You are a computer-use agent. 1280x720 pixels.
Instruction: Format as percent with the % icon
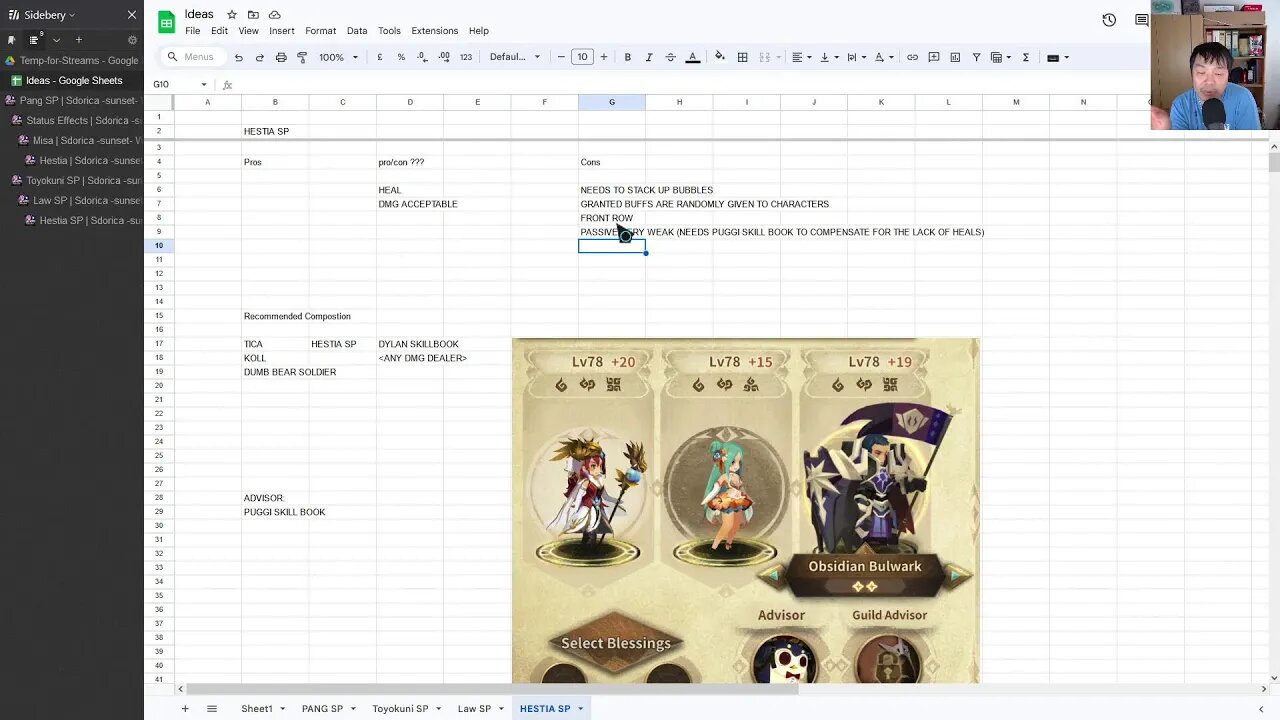[x=401, y=57]
